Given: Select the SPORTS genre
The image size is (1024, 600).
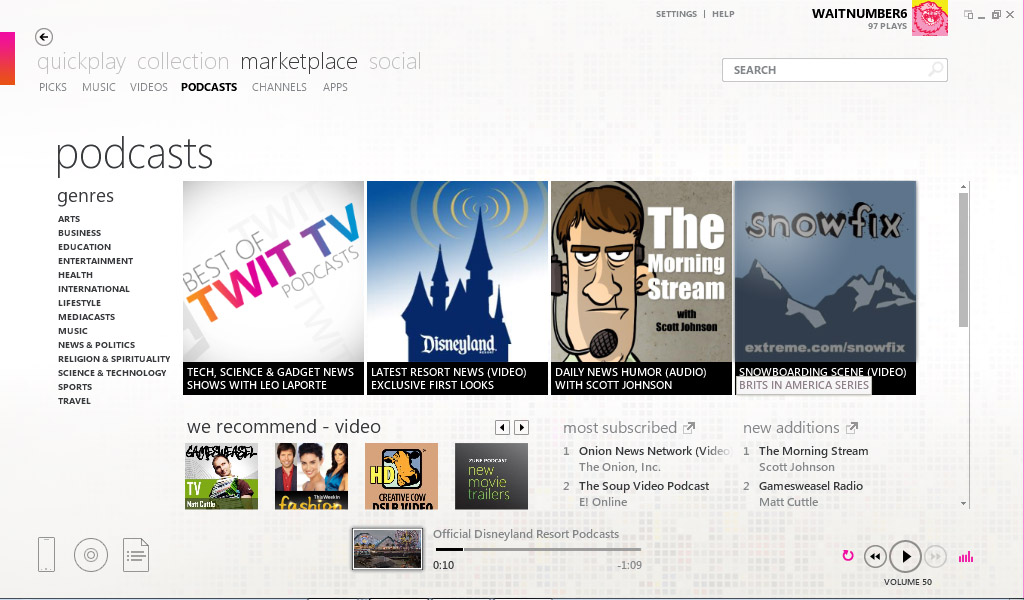Looking at the screenshot, I should coord(75,387).
